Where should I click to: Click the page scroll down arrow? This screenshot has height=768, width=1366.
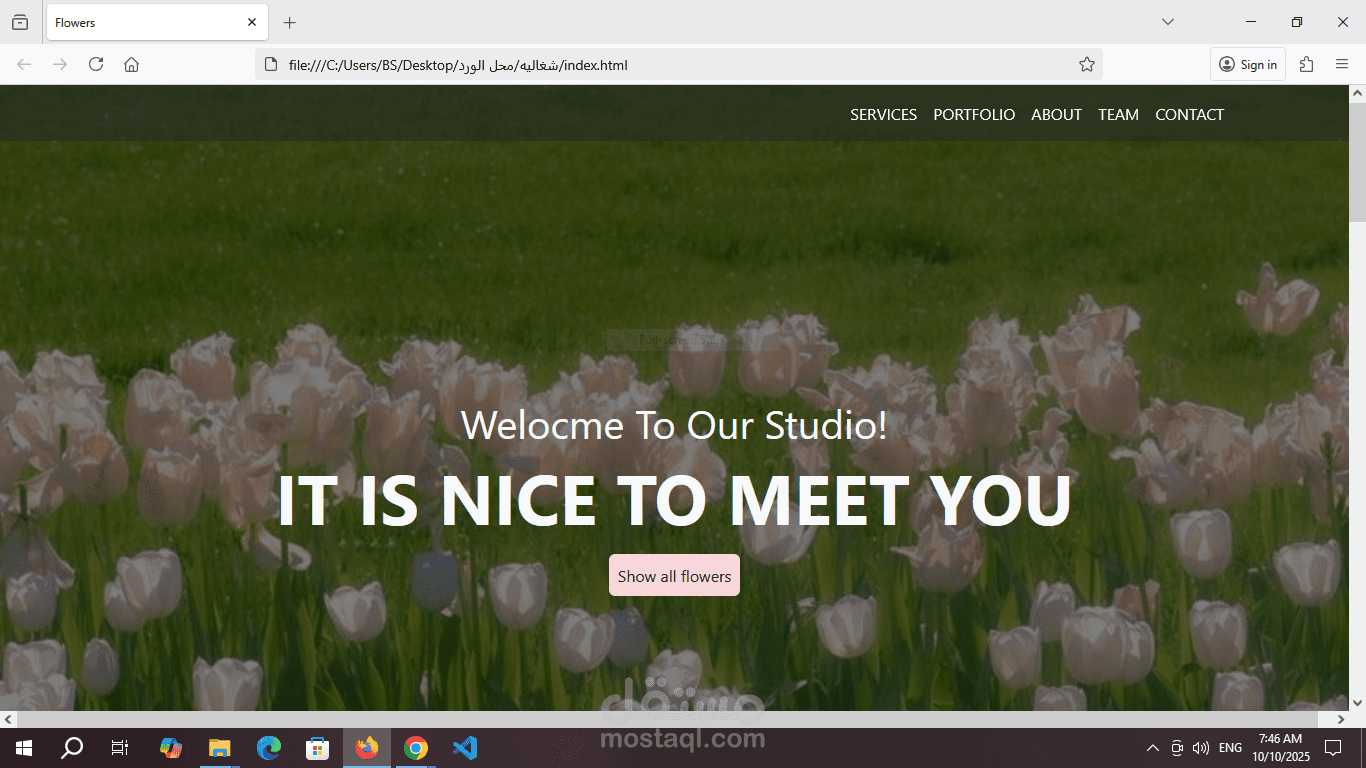pyautogui.click(x=1357, y=702)
